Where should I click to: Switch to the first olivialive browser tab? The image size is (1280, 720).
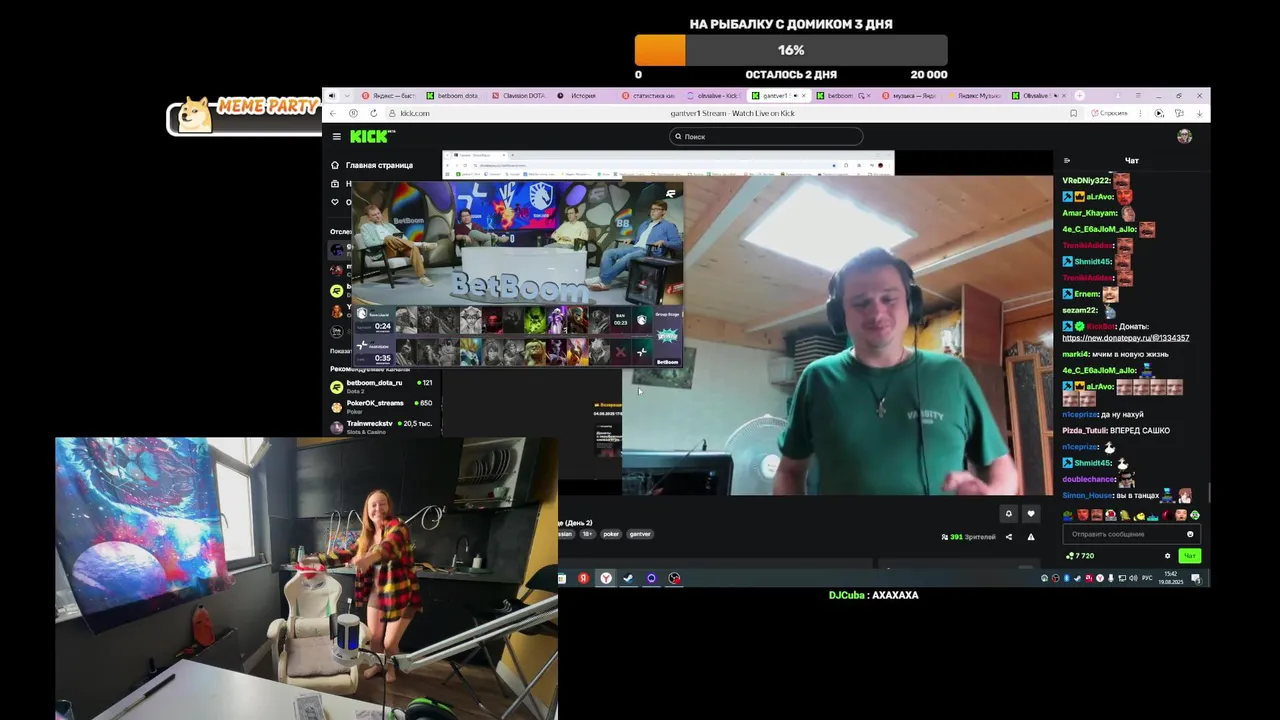click(x=714, y=96)
